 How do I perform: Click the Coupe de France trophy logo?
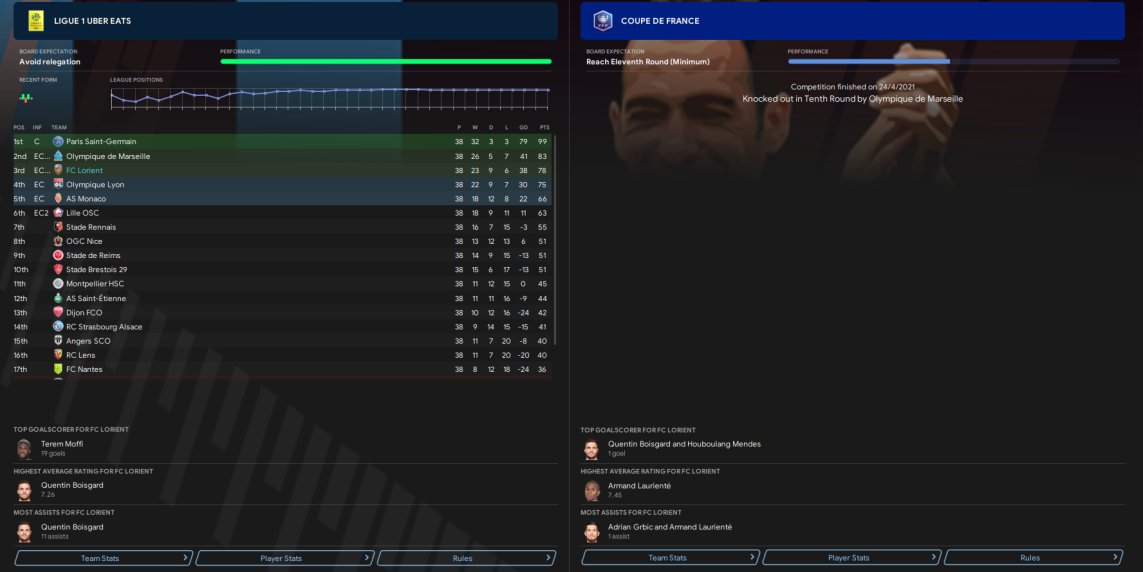(603, 21)
